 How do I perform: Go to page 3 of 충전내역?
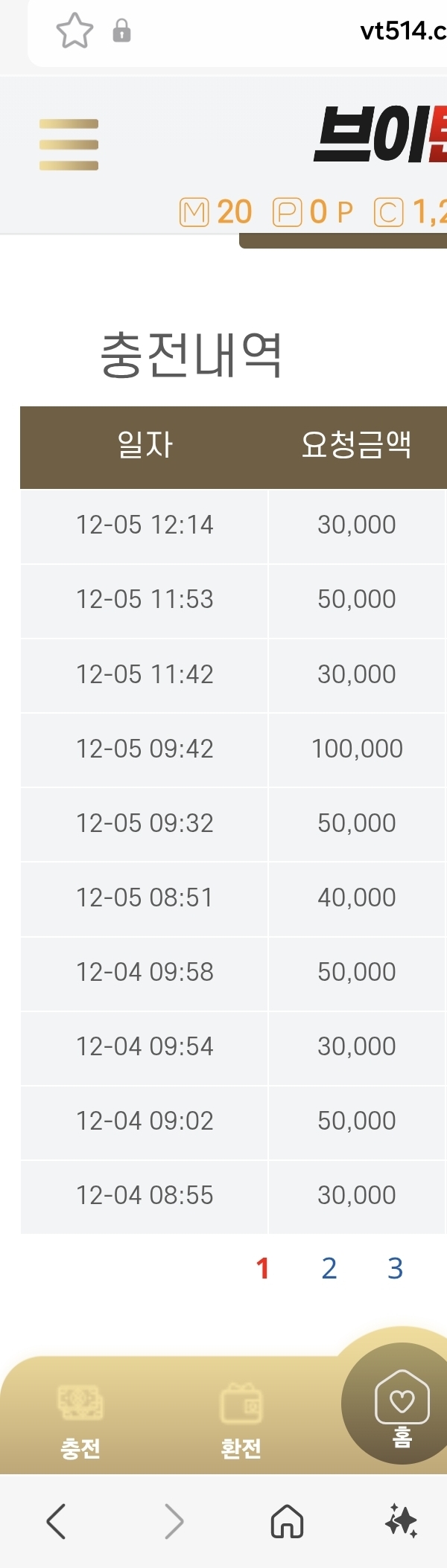point(396,1268)
